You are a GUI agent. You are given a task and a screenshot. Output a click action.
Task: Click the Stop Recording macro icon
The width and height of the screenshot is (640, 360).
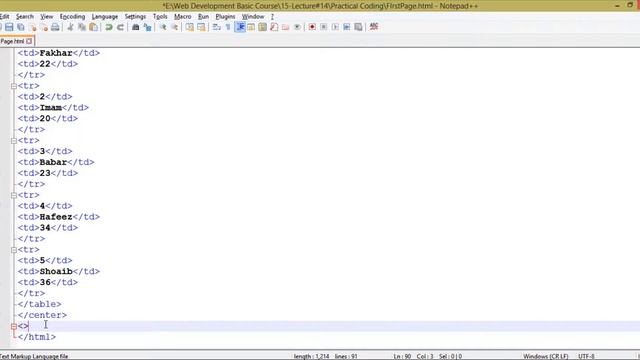[324, 27]
